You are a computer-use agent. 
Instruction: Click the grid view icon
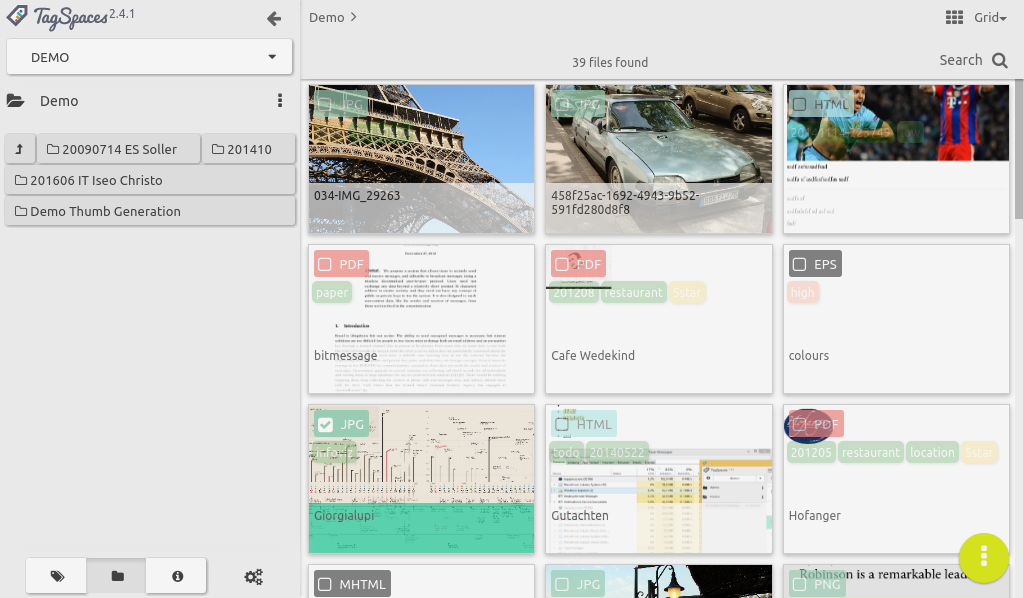point(954,18)
